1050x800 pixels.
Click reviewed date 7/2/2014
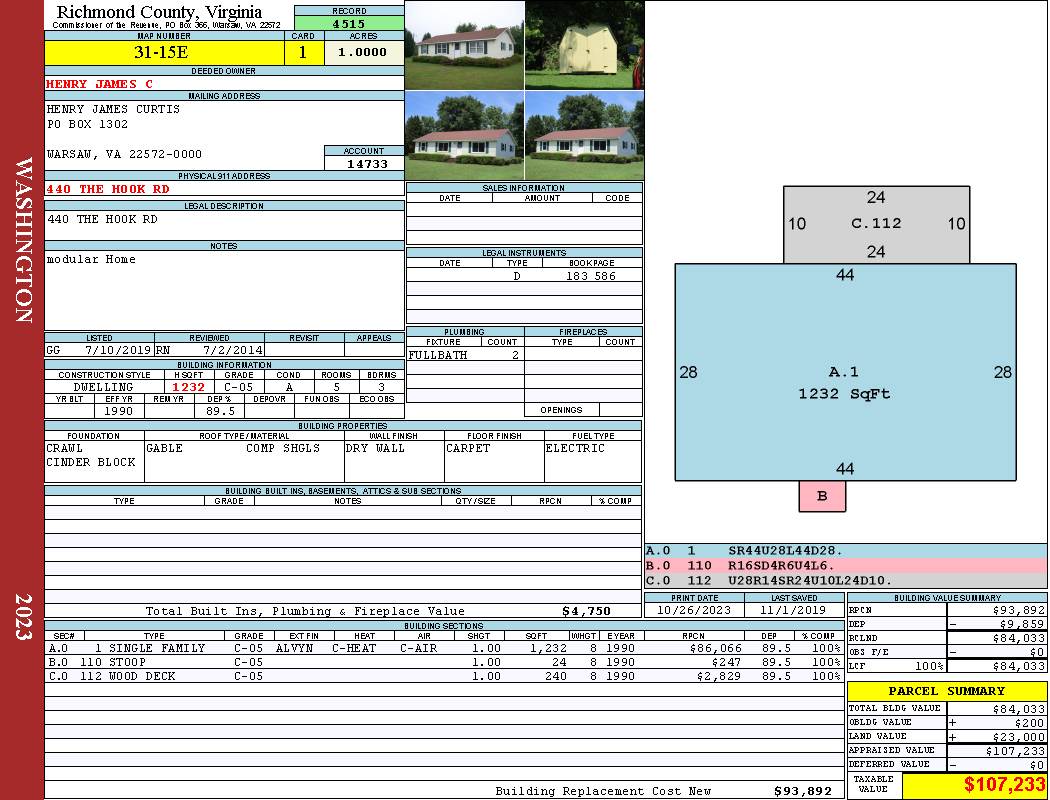tap(232, 349)
